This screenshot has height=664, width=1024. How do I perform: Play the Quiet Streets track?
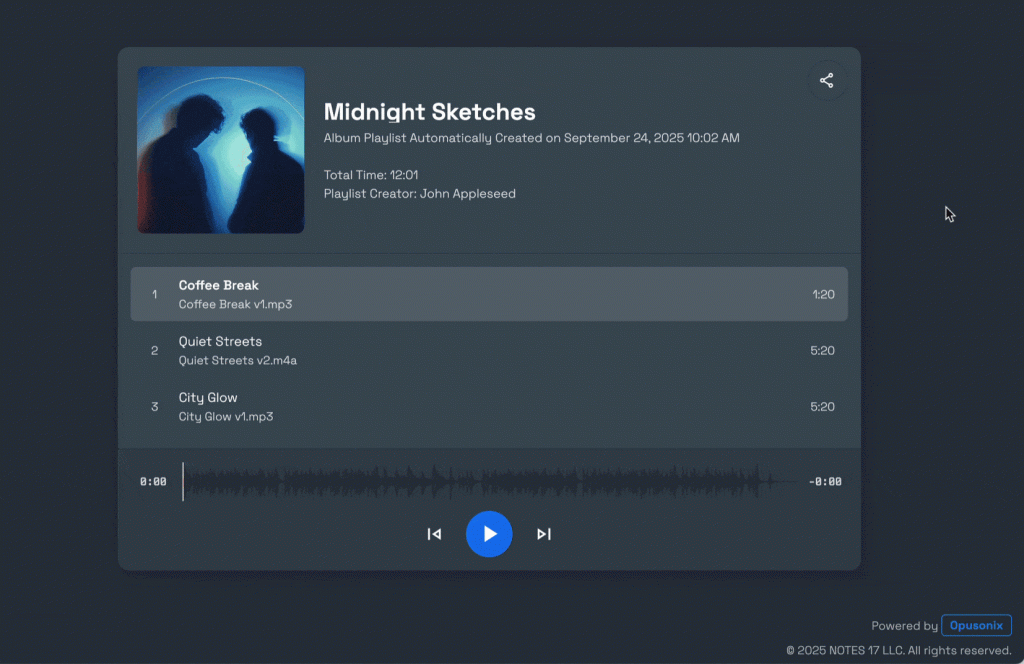pyautogui.click(x=220, y=341)
